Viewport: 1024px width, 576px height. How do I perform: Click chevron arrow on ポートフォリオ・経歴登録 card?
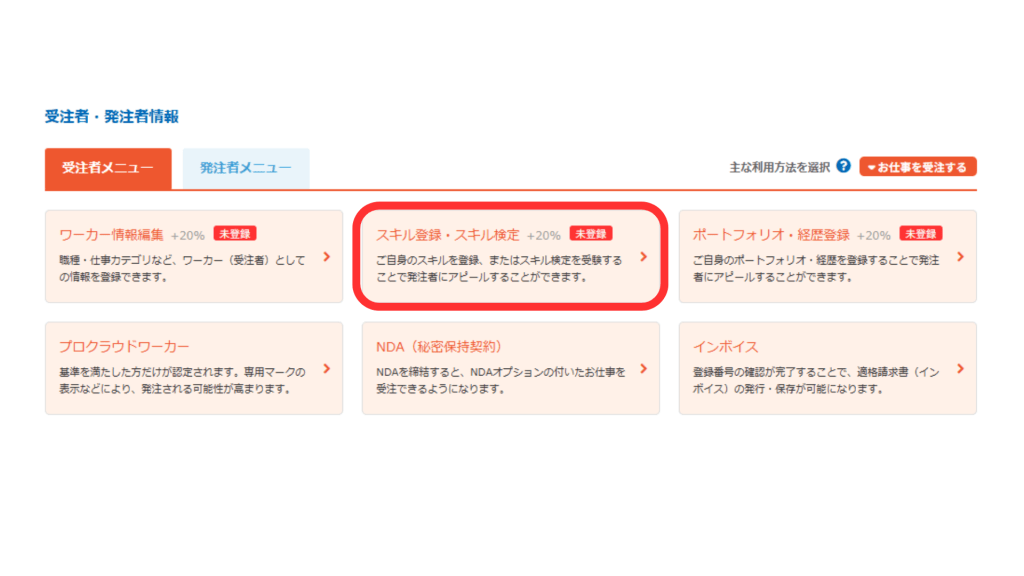pos(960,257)
